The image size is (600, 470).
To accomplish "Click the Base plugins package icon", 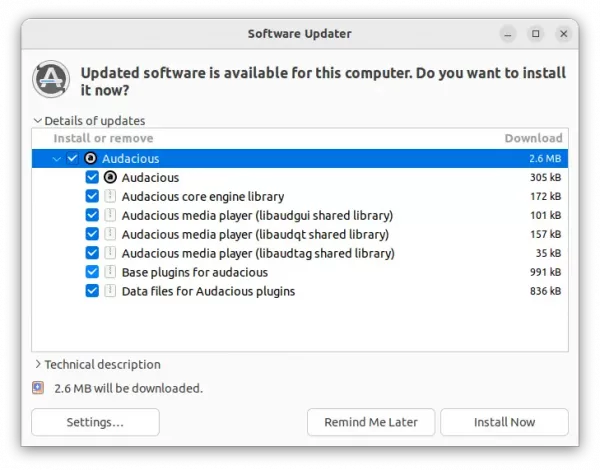I will [110, 272].
